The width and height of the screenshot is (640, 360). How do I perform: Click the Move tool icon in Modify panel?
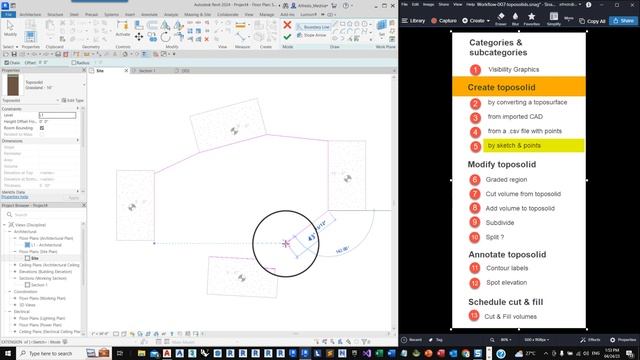coord(139,38)
